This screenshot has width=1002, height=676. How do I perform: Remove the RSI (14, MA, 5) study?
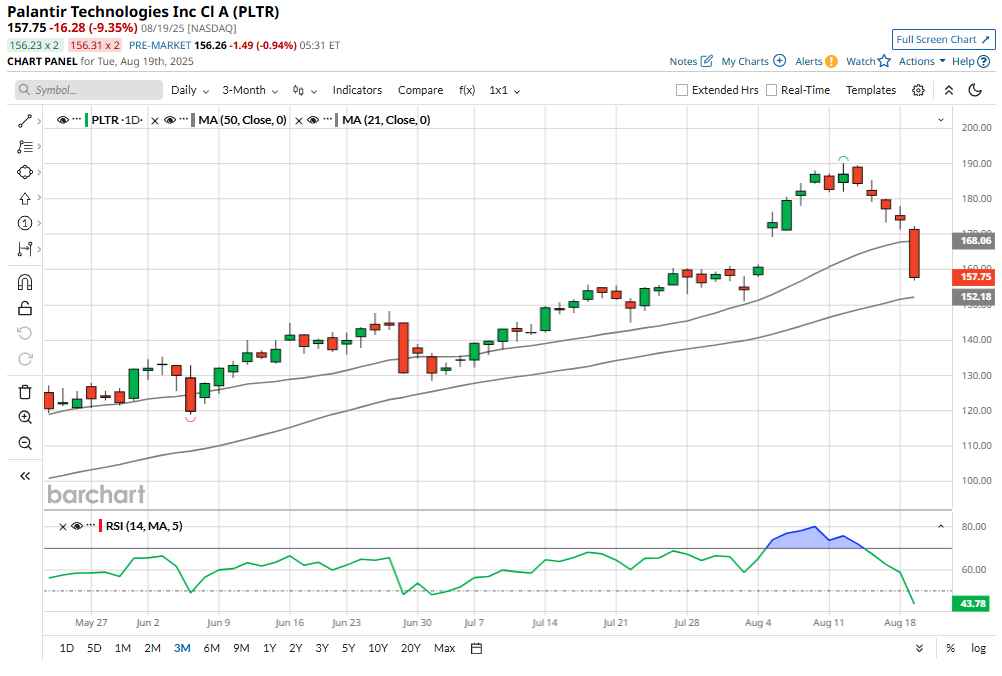tap(63, 526)
